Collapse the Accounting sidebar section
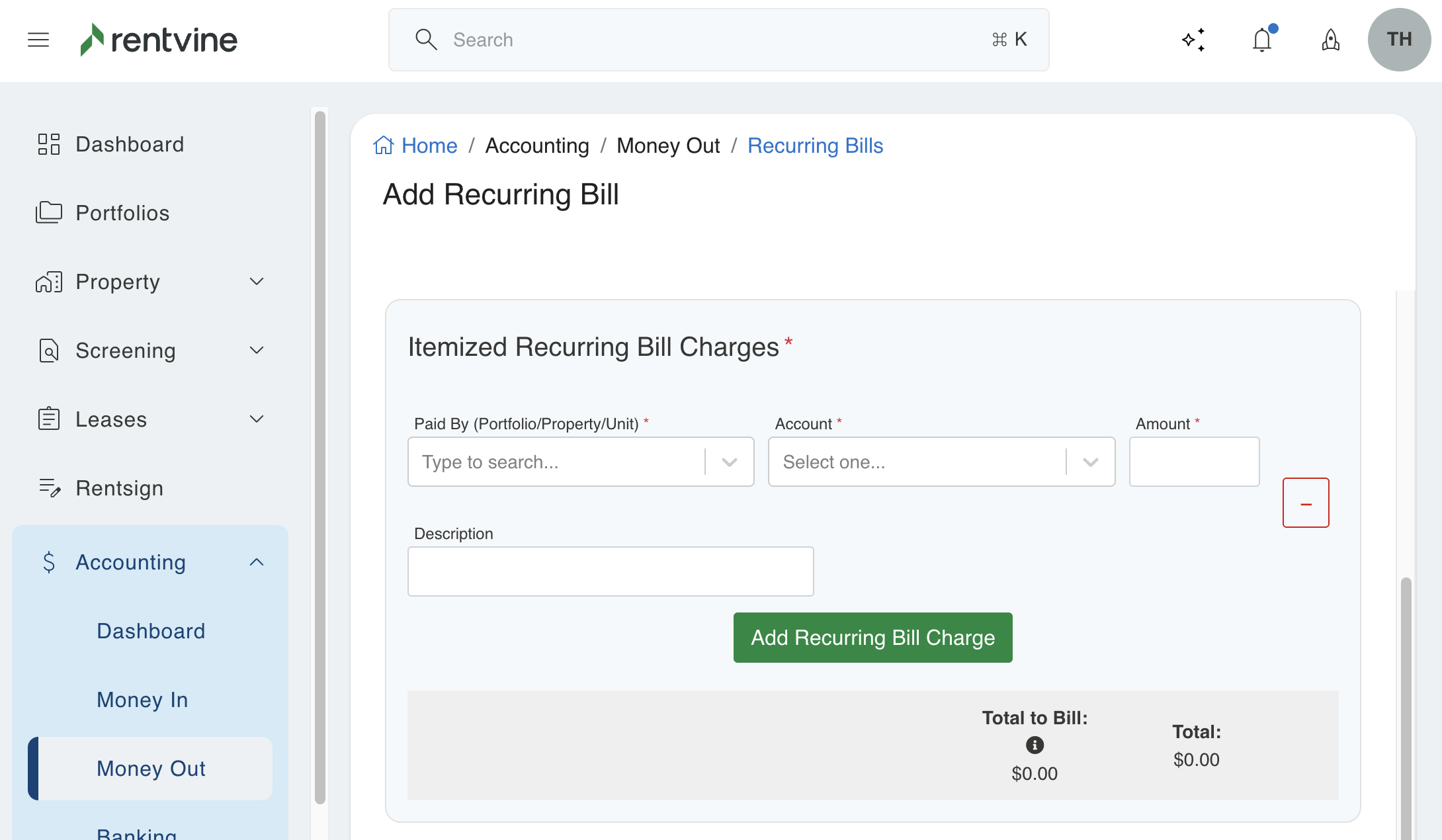This screenshot has width=1442, height=840. pyautogui.click(x=257, y=562)
